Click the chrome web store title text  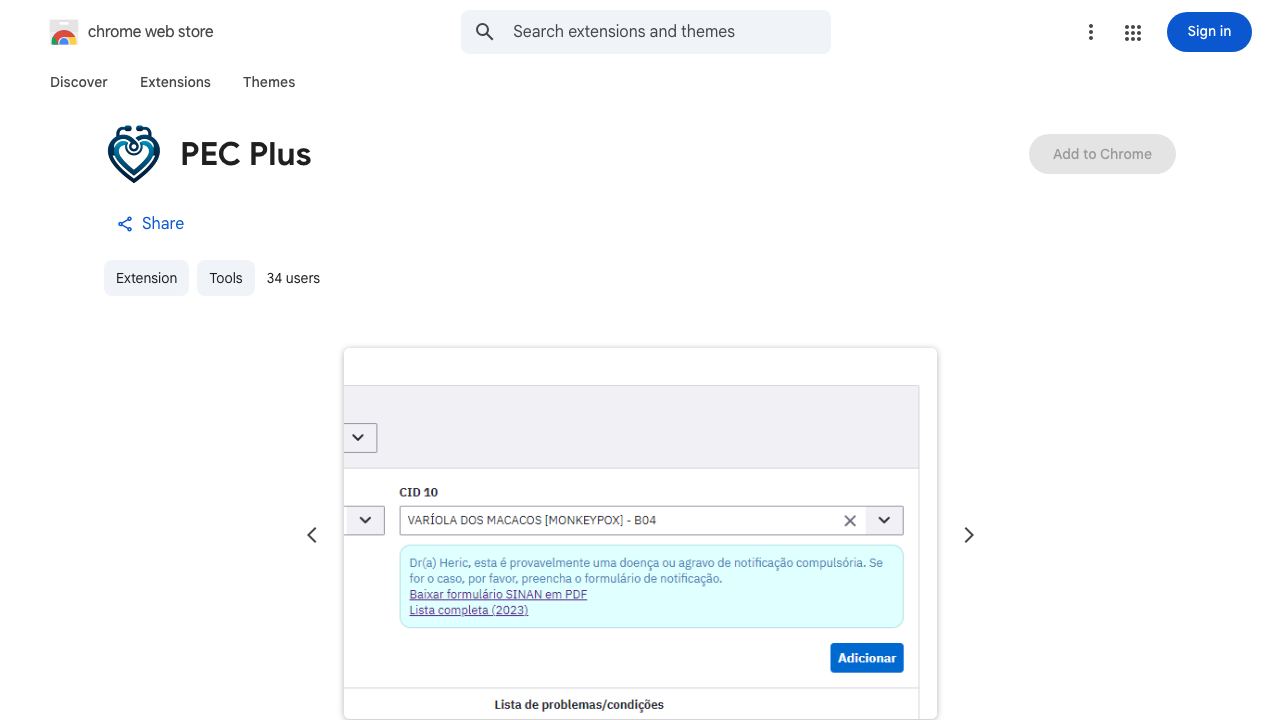click(x=151, y=32)
